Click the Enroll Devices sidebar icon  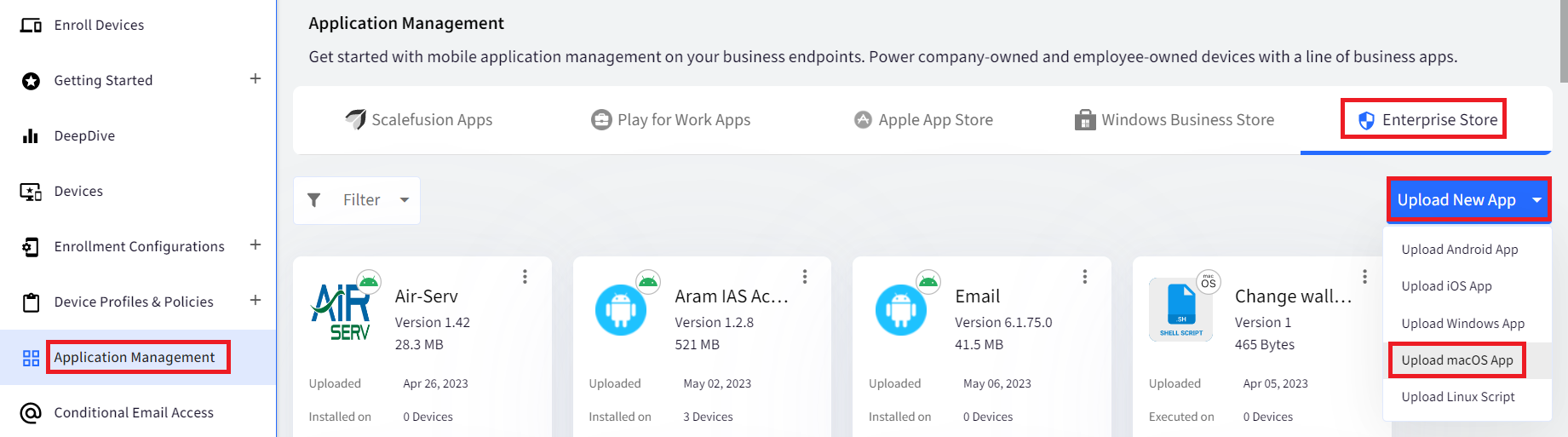click(x=31, y=25)
